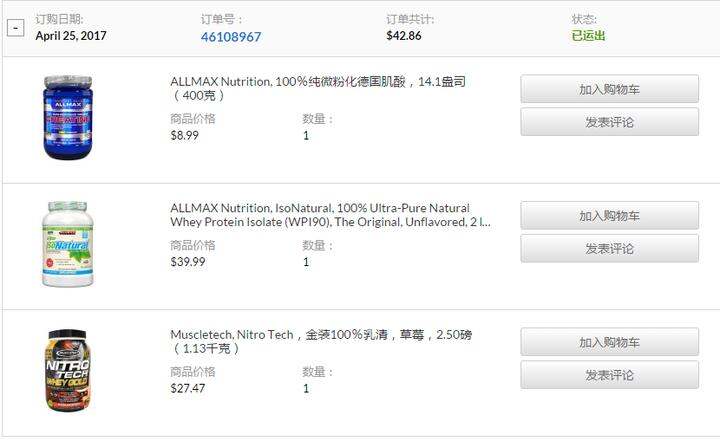Screen dimensions: 720x441
Task: Write a review for IsoNatural whey isolate
Action: point(609,249)
